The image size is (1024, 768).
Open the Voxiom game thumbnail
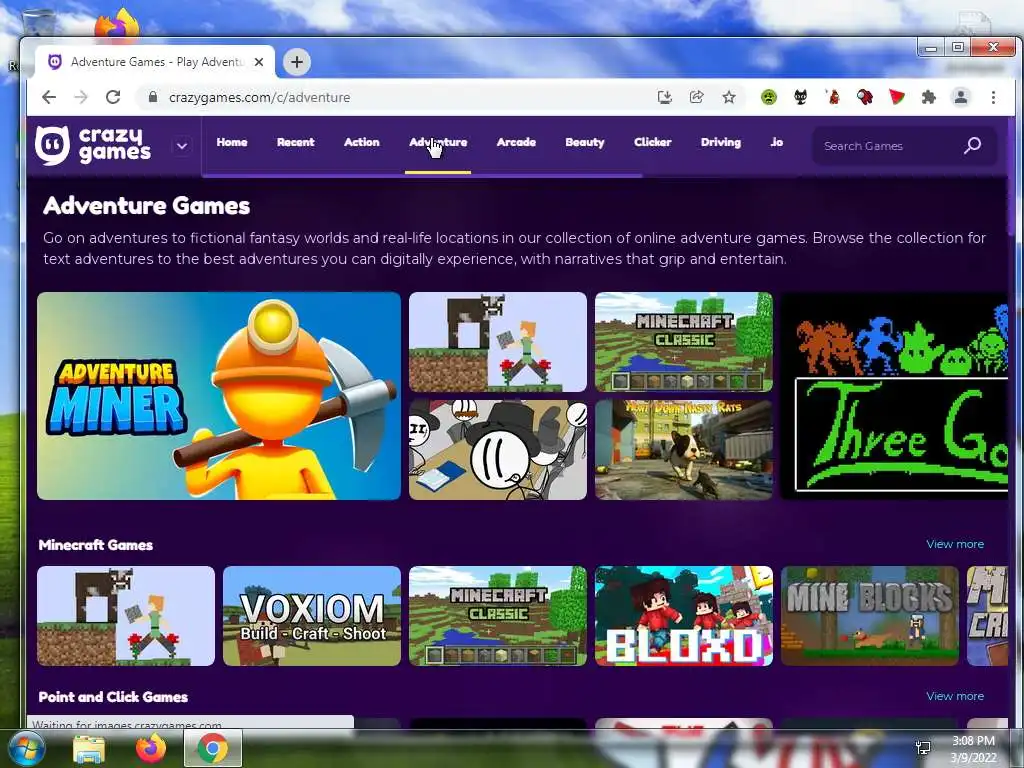coord(312,616)
